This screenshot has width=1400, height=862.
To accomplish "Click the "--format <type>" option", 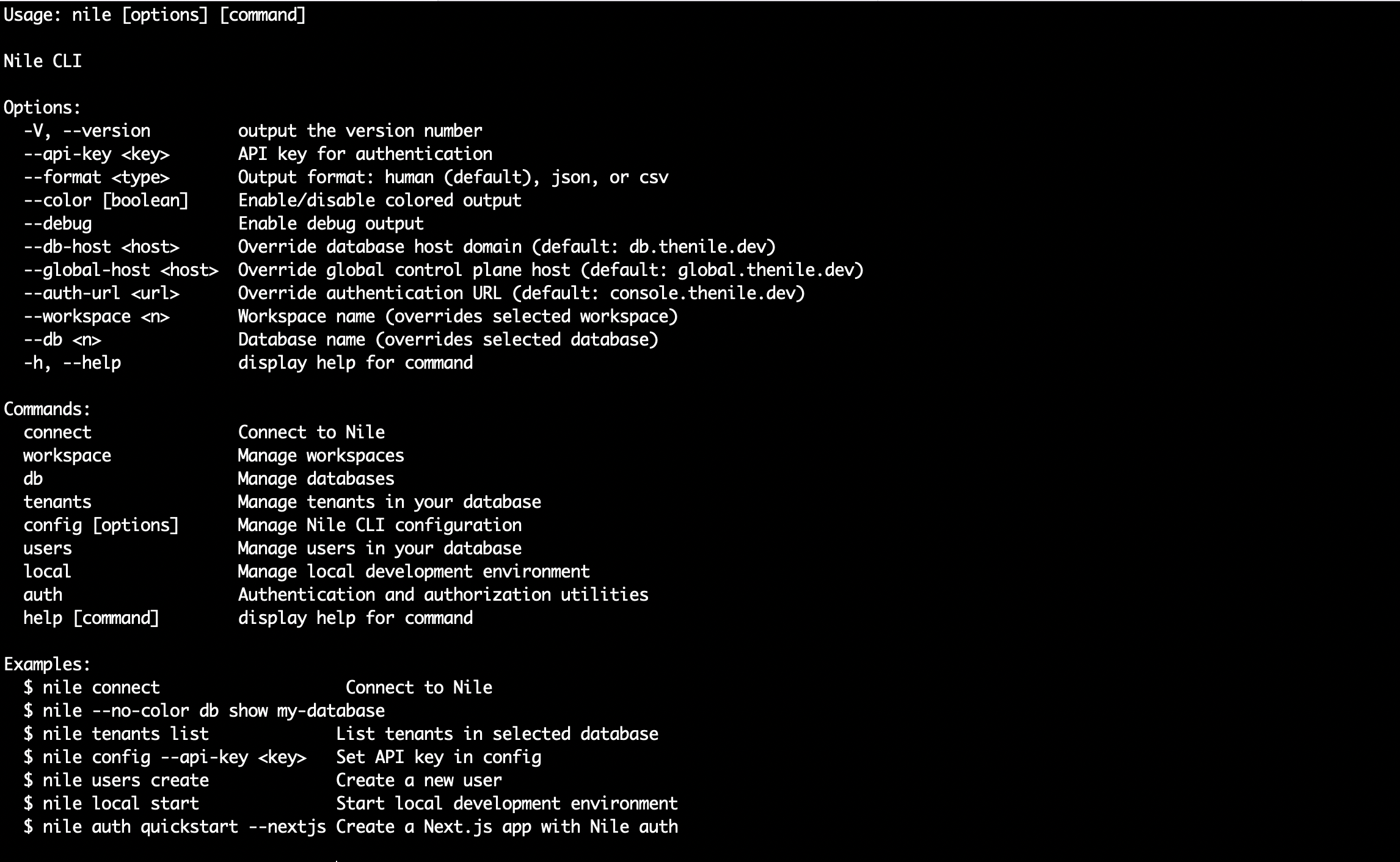I will pos(97,177).
